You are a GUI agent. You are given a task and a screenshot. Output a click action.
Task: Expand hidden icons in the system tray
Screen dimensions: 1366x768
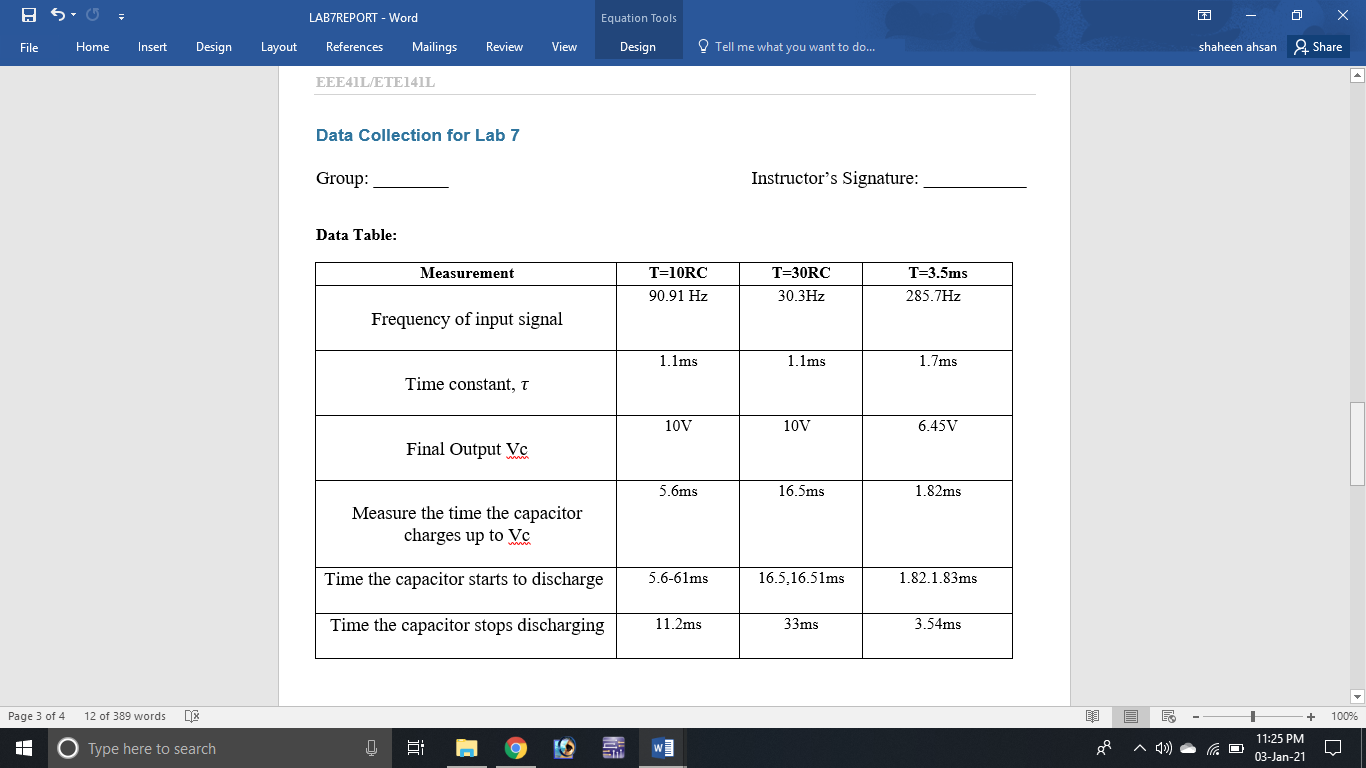point(1139,748)
